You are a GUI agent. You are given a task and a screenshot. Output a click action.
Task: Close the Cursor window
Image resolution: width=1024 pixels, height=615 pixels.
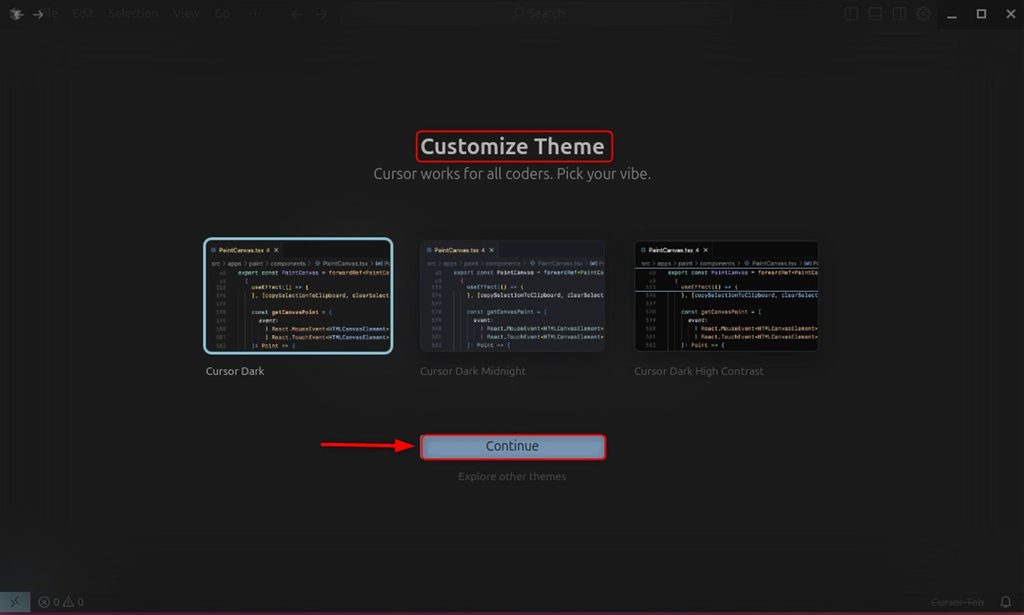(x=1010, y=14)
